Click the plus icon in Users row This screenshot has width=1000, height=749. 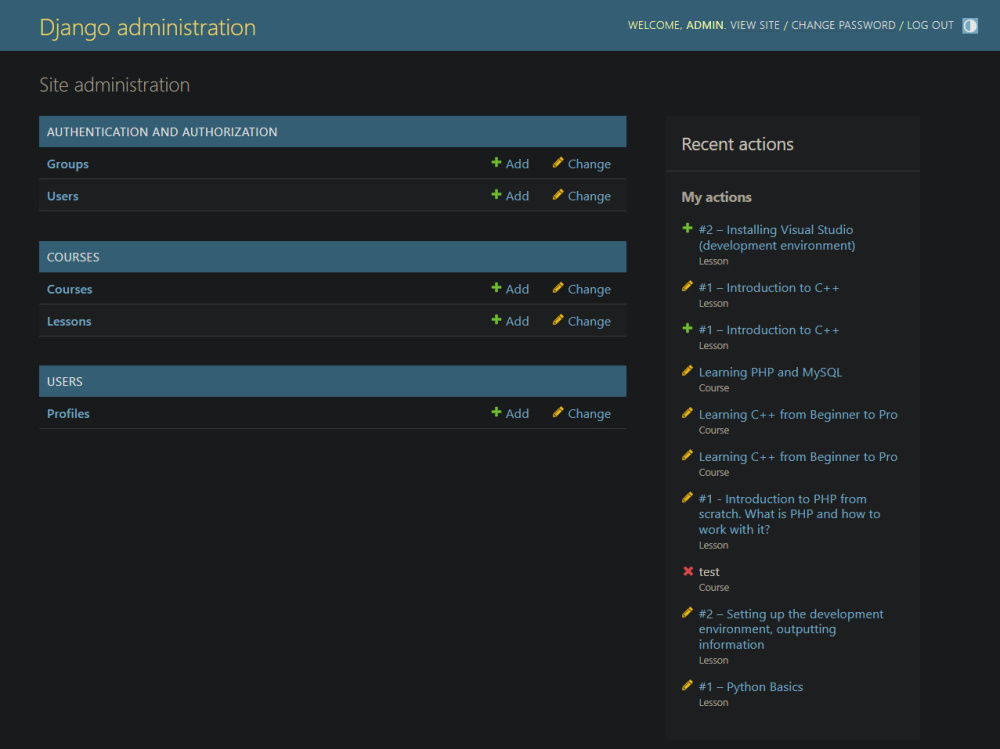coord(496,195)
